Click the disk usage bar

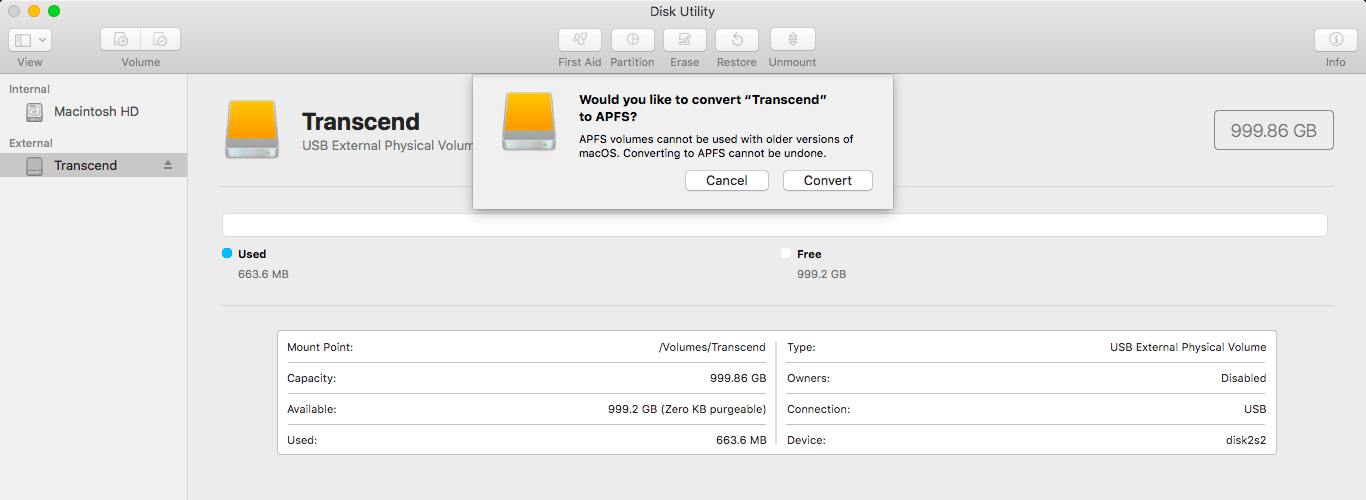coord(775,225)
